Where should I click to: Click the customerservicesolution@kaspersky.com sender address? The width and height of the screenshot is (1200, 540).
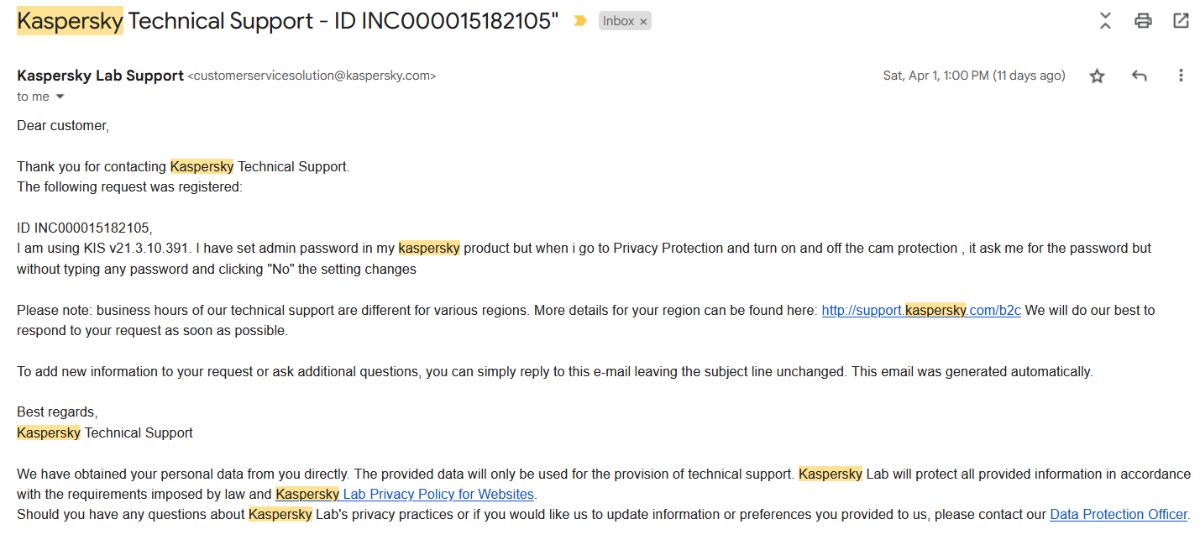[312, 76]
